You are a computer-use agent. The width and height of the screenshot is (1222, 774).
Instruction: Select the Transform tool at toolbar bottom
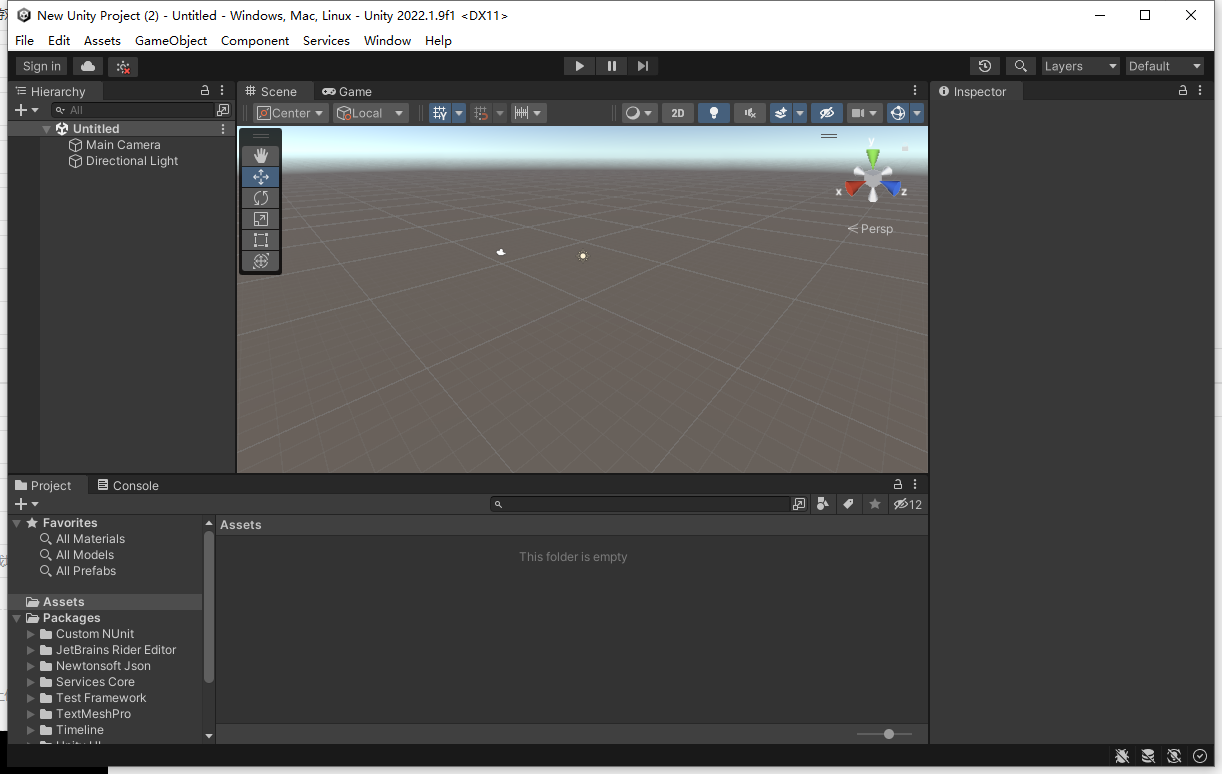(260, 261)
